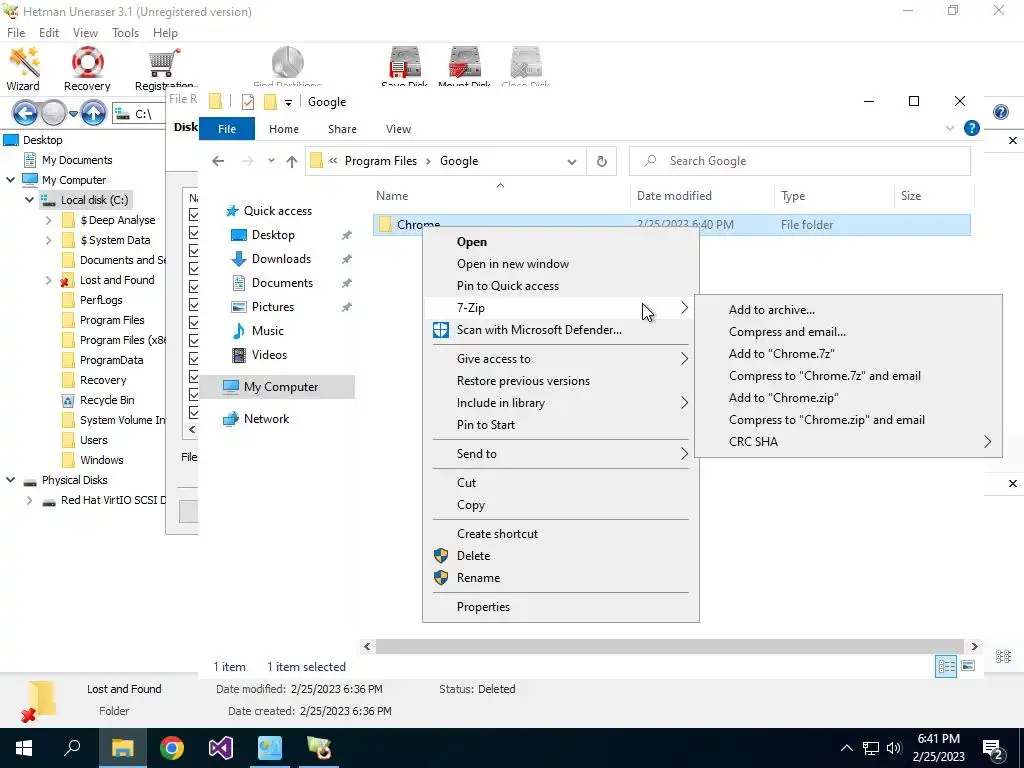Open Explorer help blue question icon
The width and height of the screenshot is (1024, 768).
[972, 129]
